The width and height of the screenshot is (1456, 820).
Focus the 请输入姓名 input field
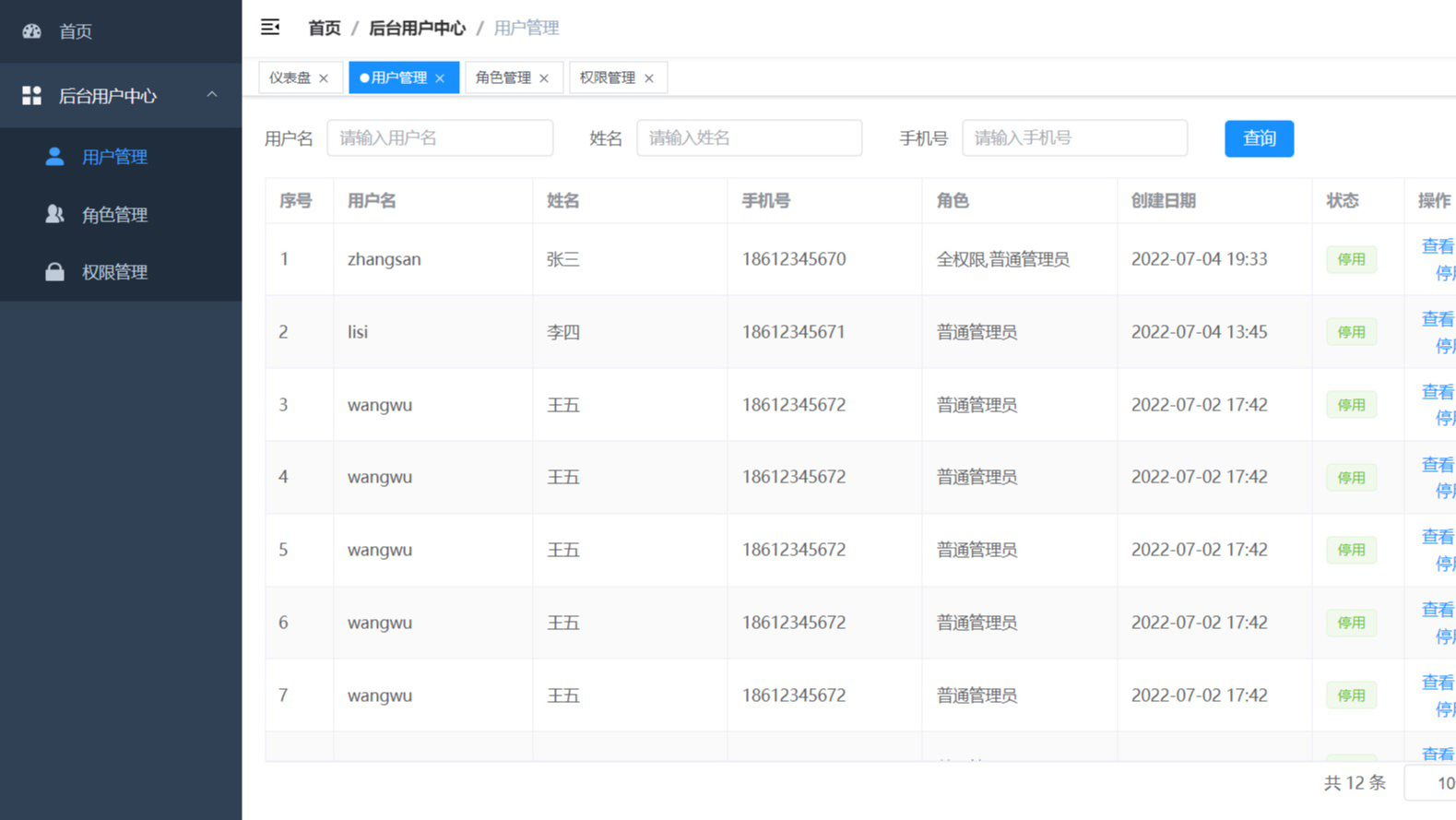[x=749, y=138]
